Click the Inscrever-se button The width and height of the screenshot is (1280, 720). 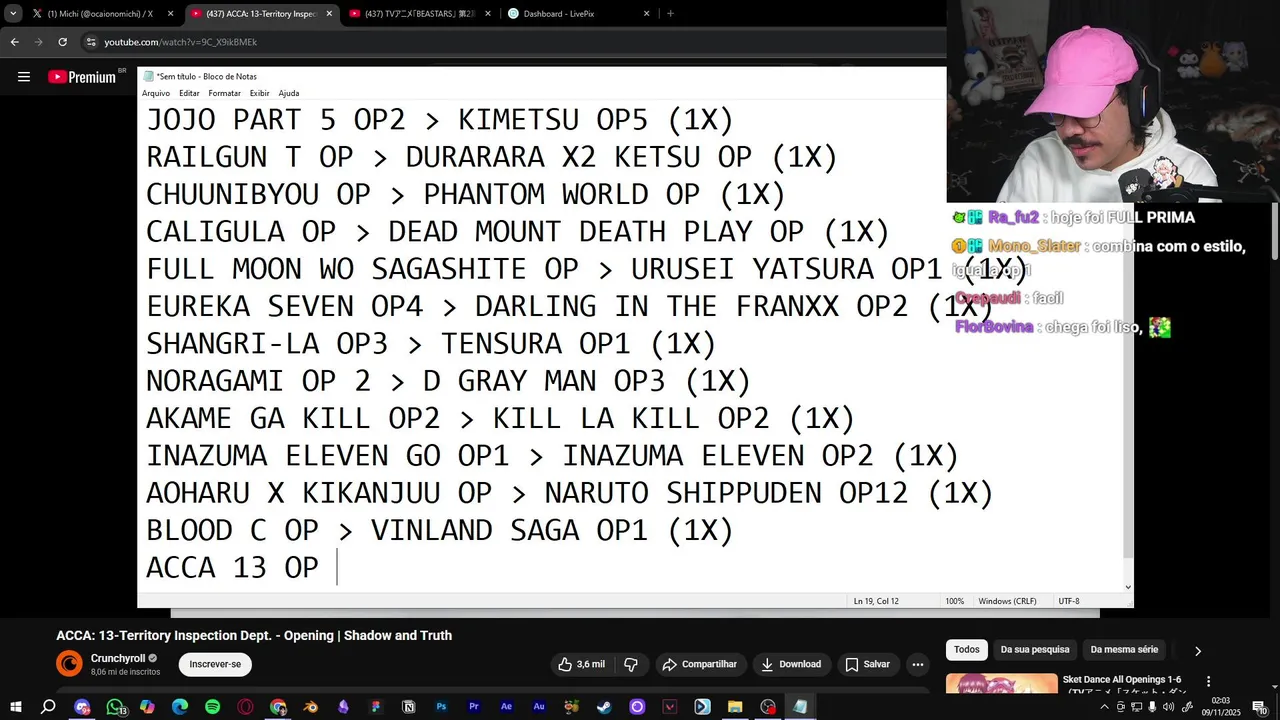click(215, 664)
